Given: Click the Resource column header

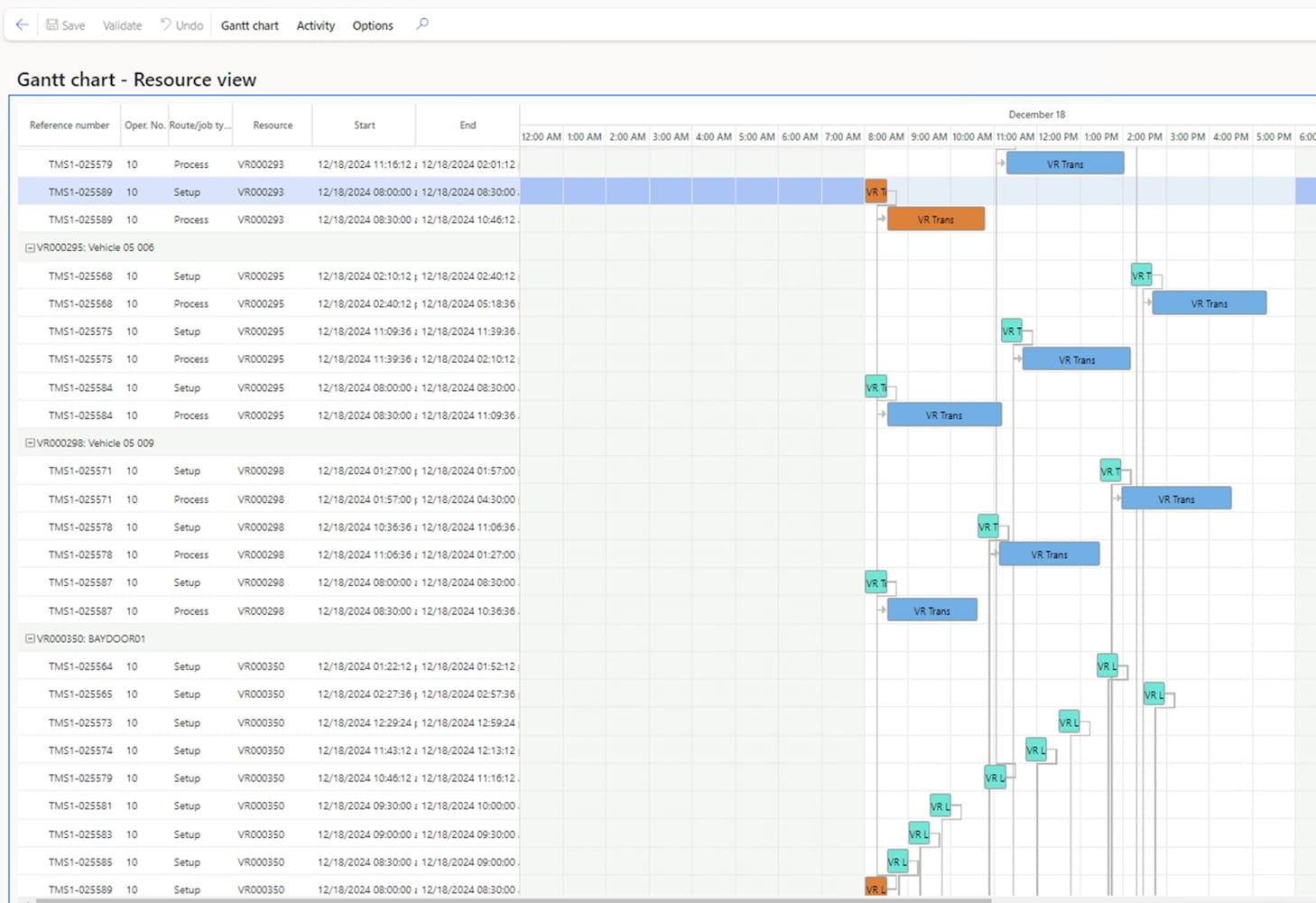Looking at the screenshot, I should pyautogui.click(x=273, y=126).
